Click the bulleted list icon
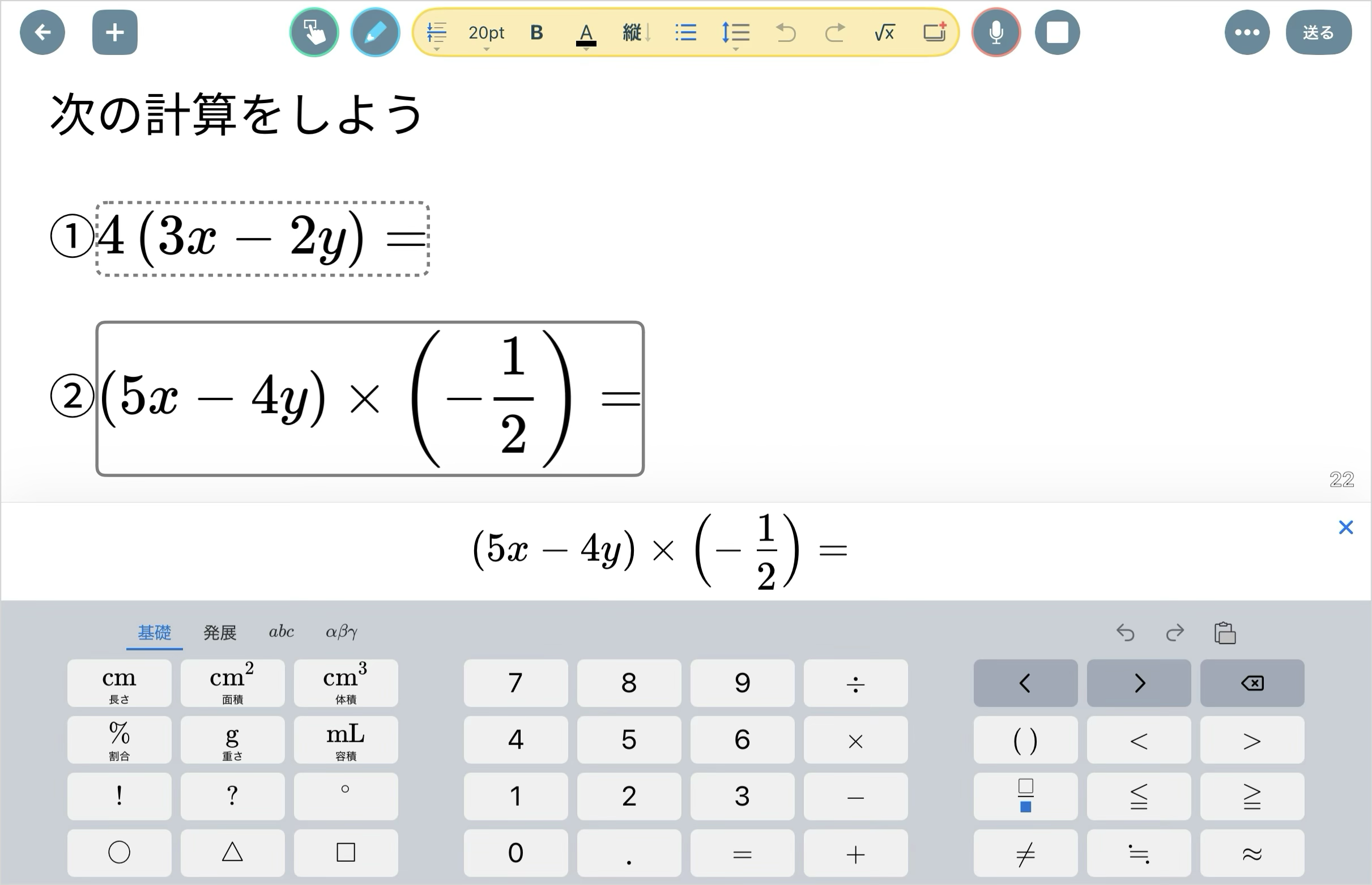The image size is (1372, 885). 685,33
